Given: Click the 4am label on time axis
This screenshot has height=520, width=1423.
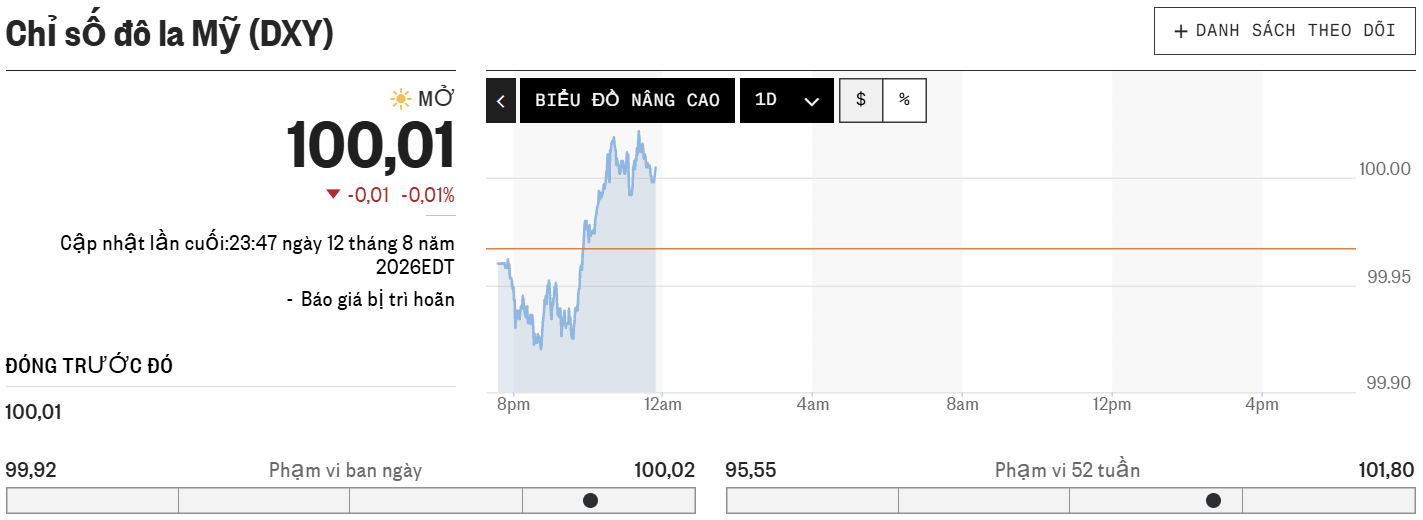Looking at the screenshot, I should (x=813, y=405).
